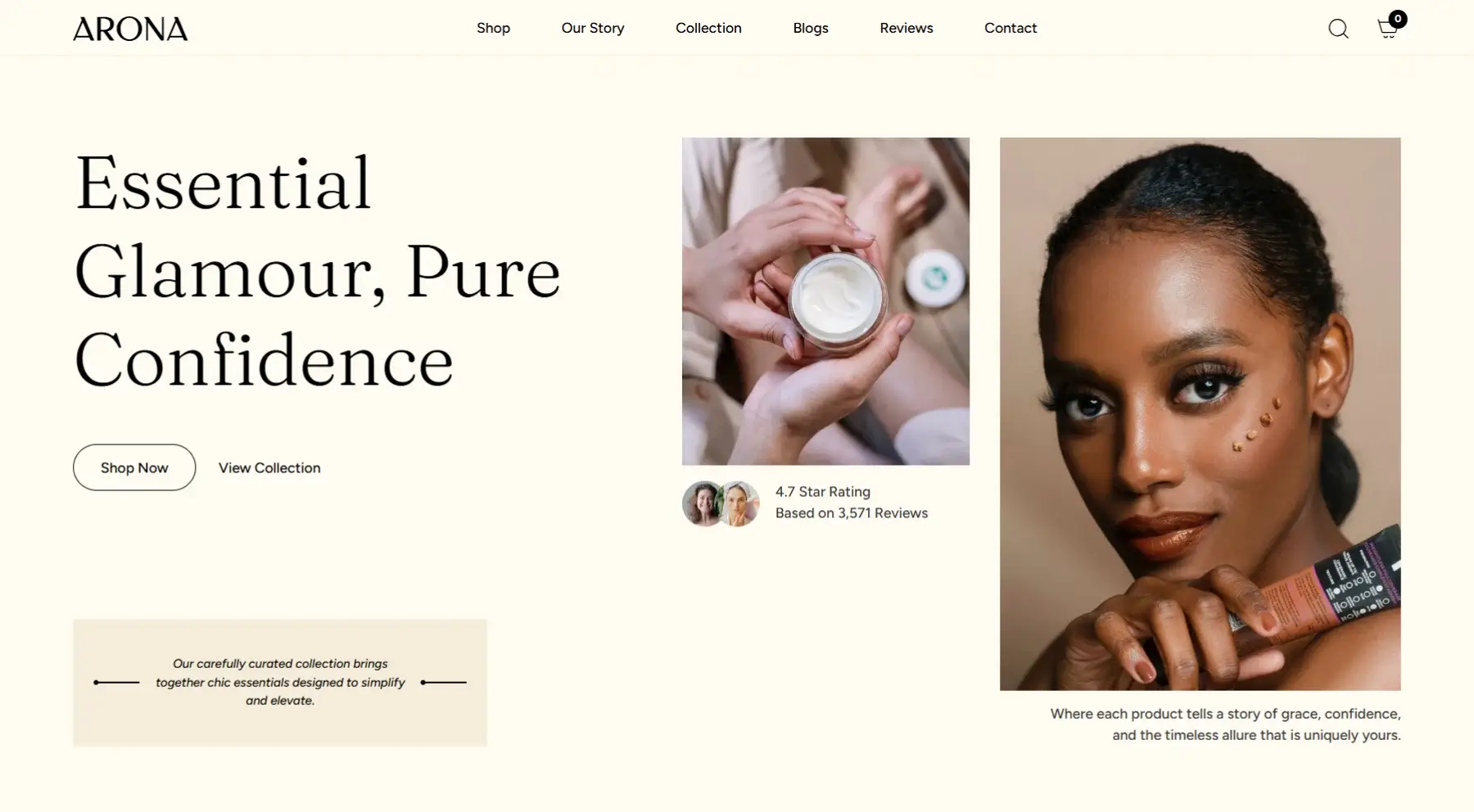
Task: Navigate to Blogs
Action: pos(811,28)
